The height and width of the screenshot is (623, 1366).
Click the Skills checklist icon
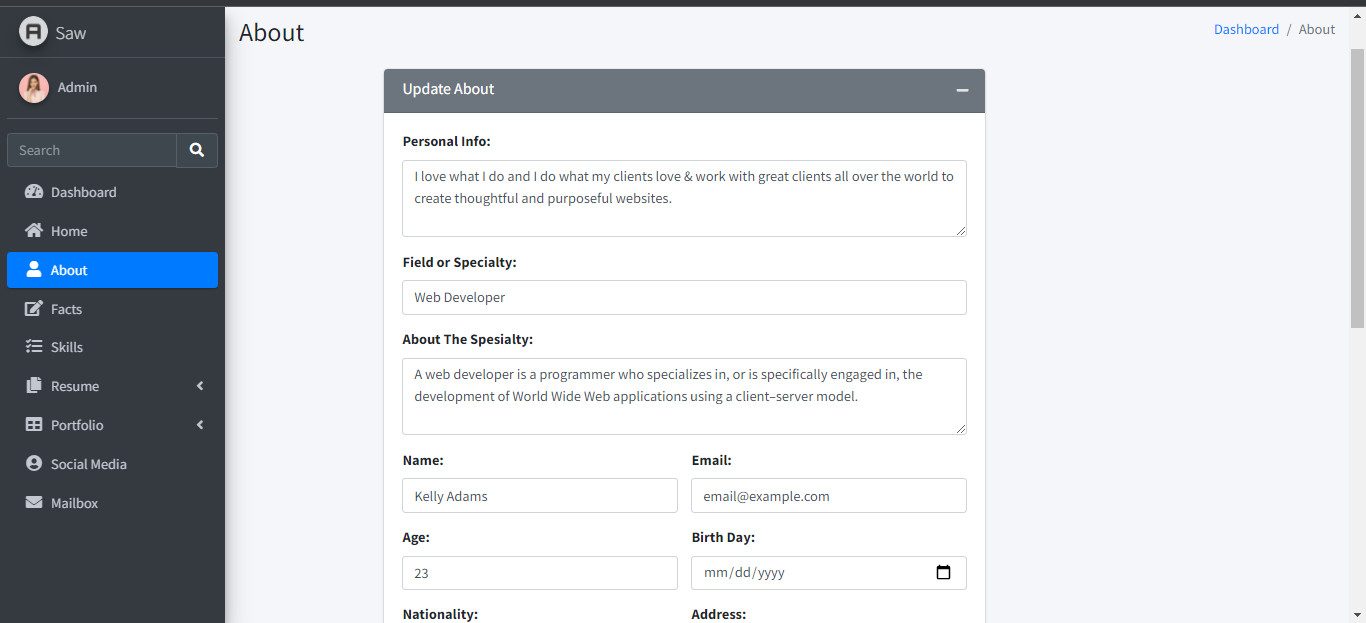(34, 347)
